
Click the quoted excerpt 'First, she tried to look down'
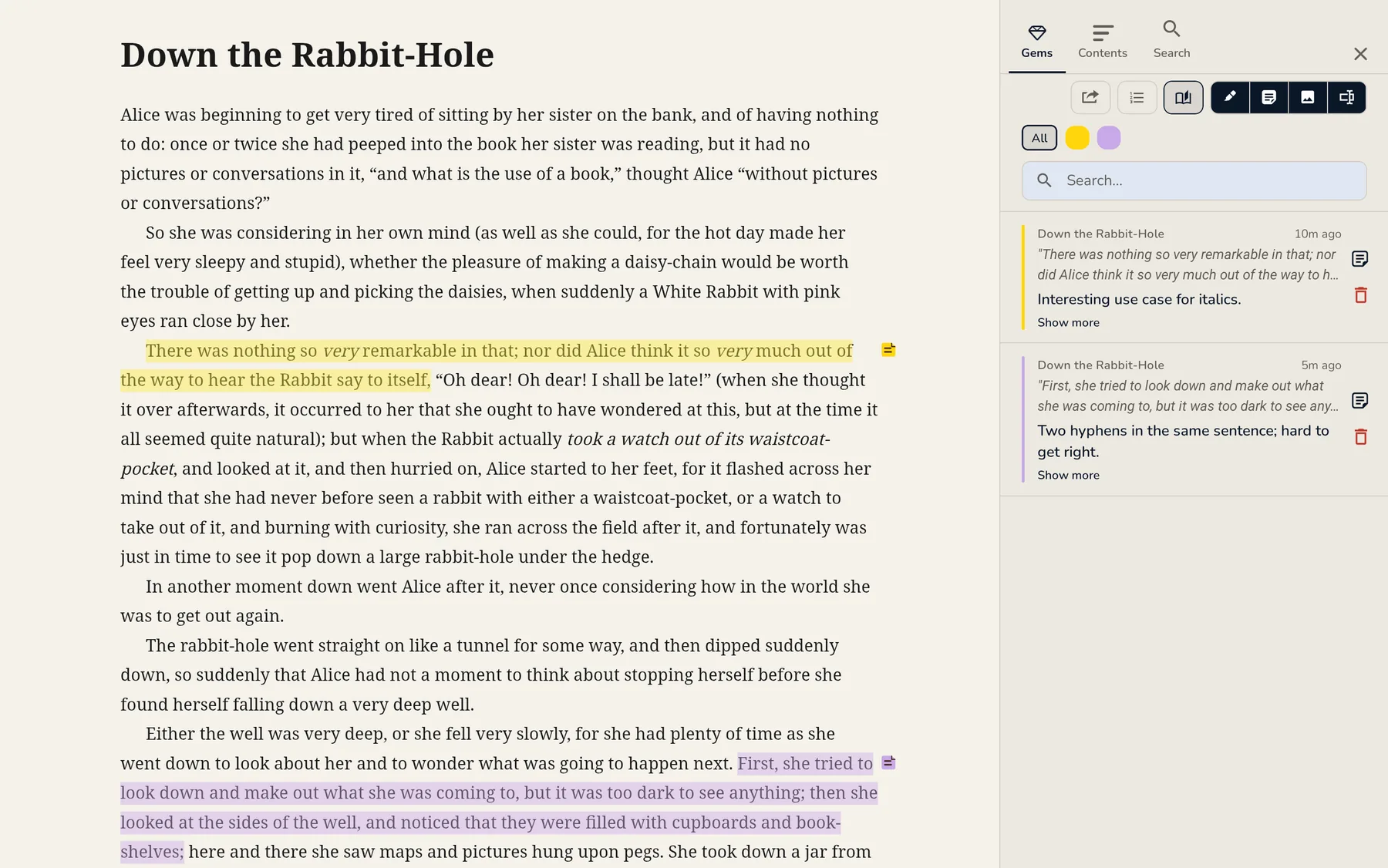click(x=1188, y=395)
